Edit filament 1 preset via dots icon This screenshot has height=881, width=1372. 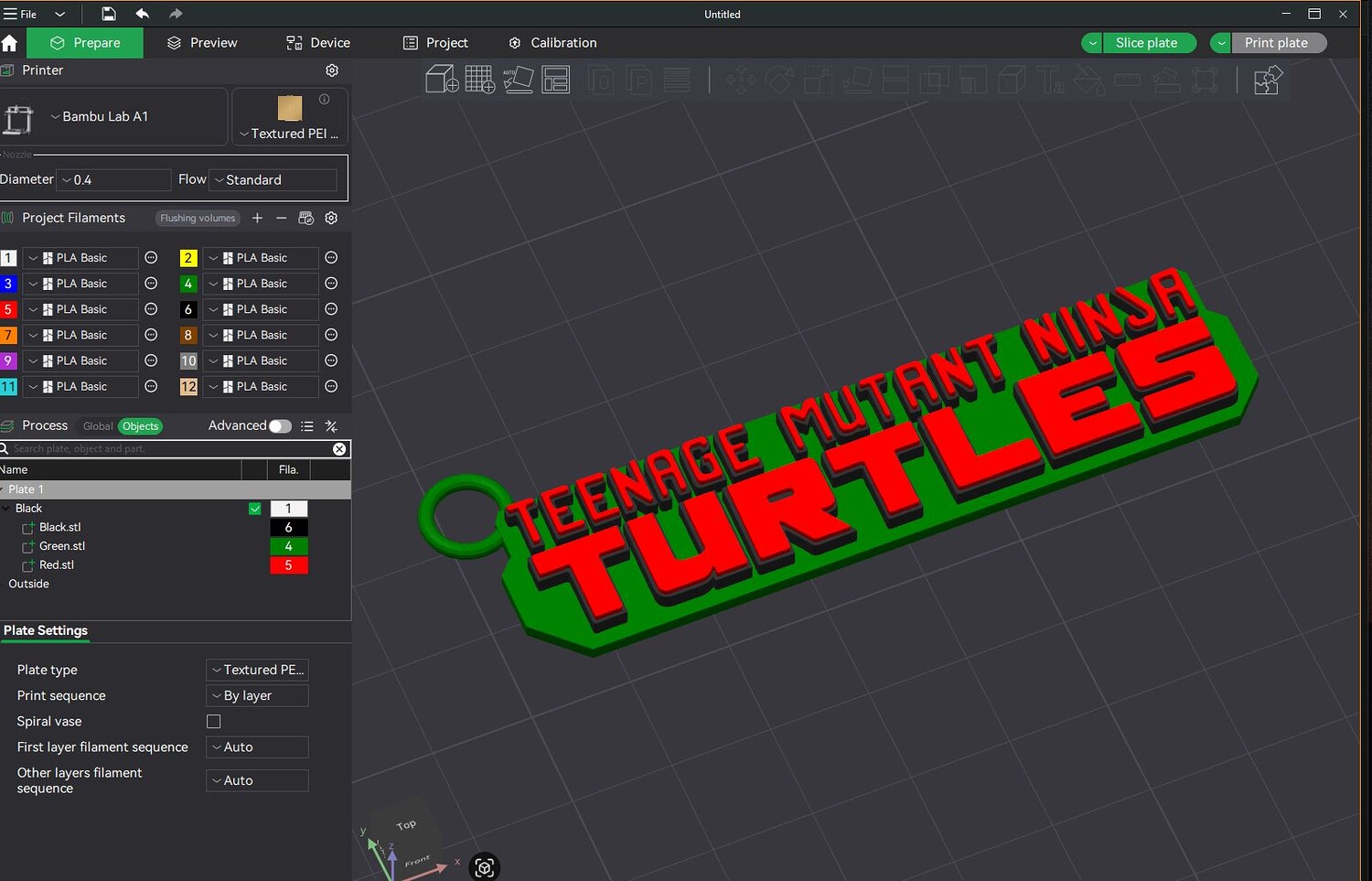pos(152,258)
